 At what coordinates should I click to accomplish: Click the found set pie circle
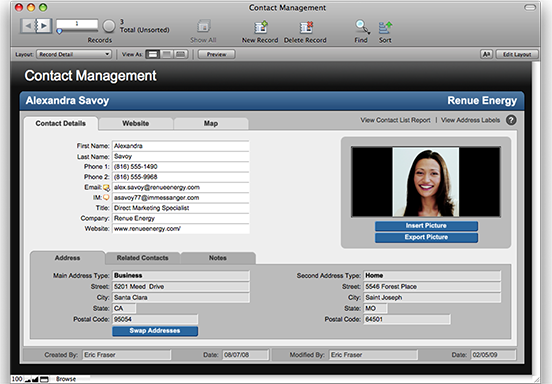click(109, 26)
